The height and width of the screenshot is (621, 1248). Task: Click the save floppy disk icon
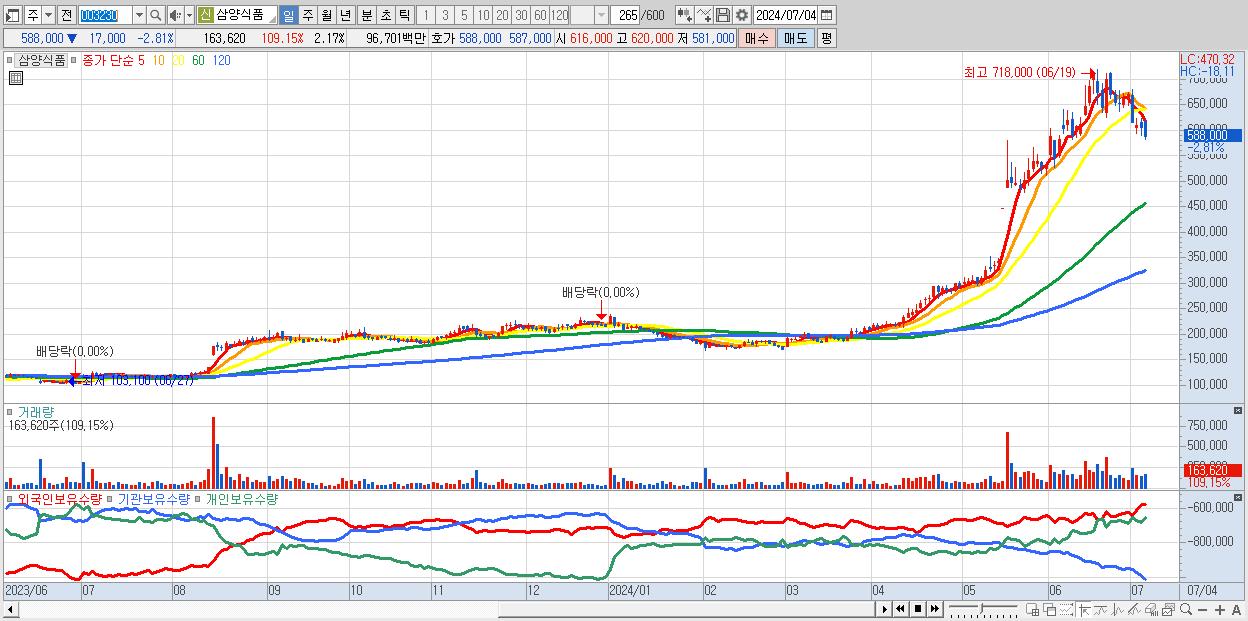click(723, 15)
